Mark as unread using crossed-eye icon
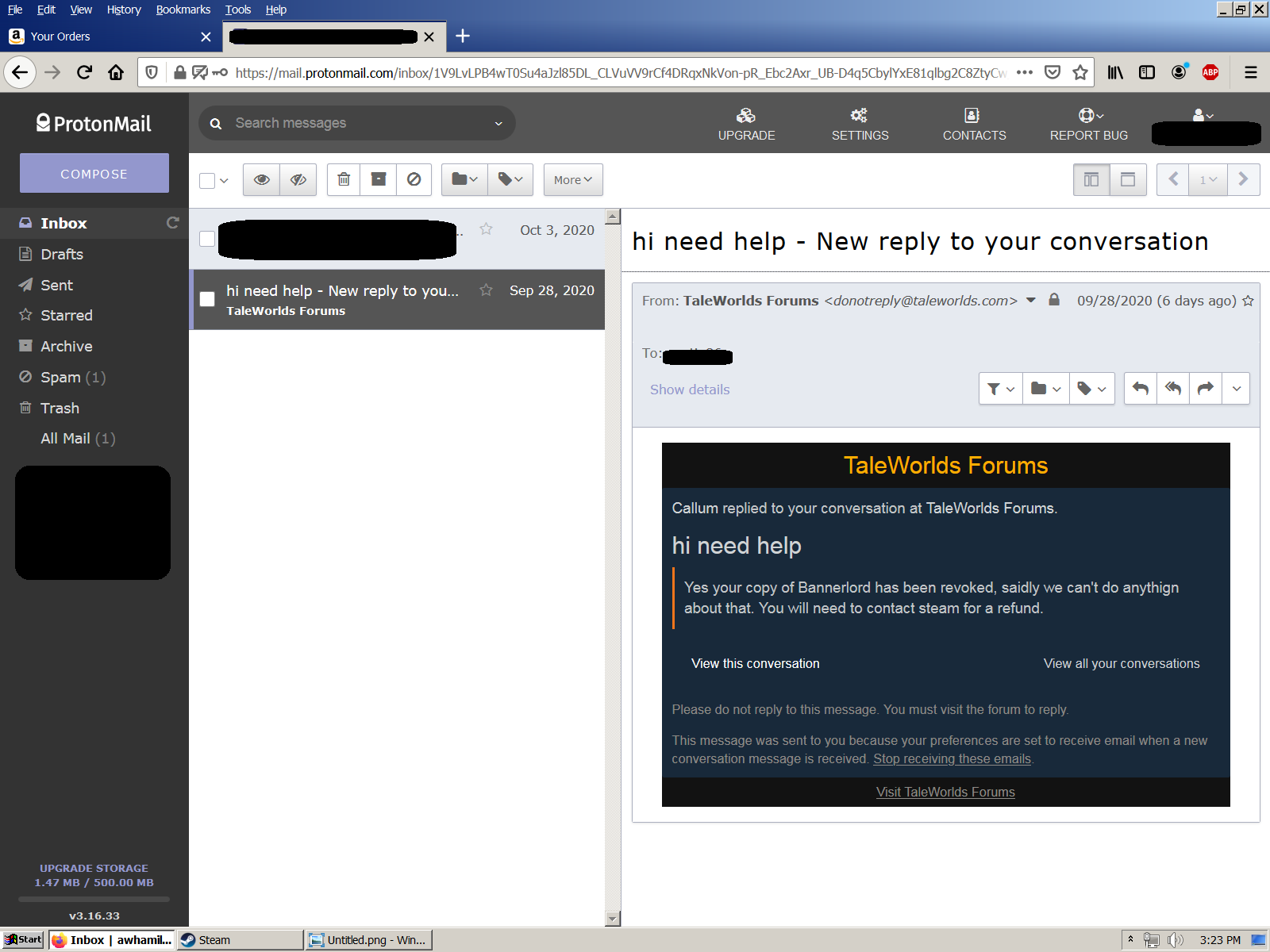Screen dimensions: 1270x952 (x=298, y=180)
